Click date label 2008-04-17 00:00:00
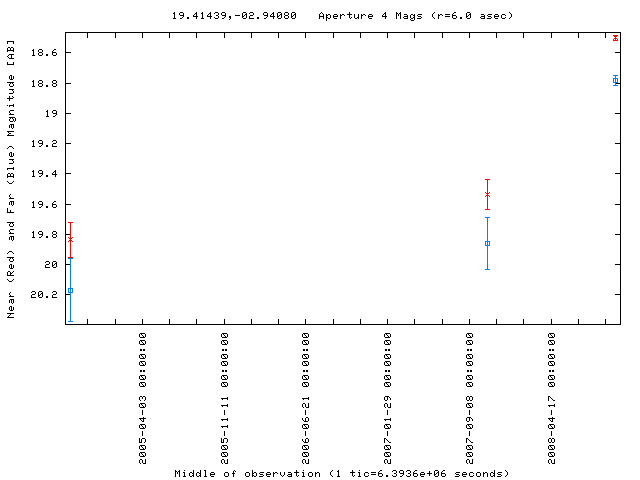The height and width of the screenshot is (480, 640). (552, 398)
